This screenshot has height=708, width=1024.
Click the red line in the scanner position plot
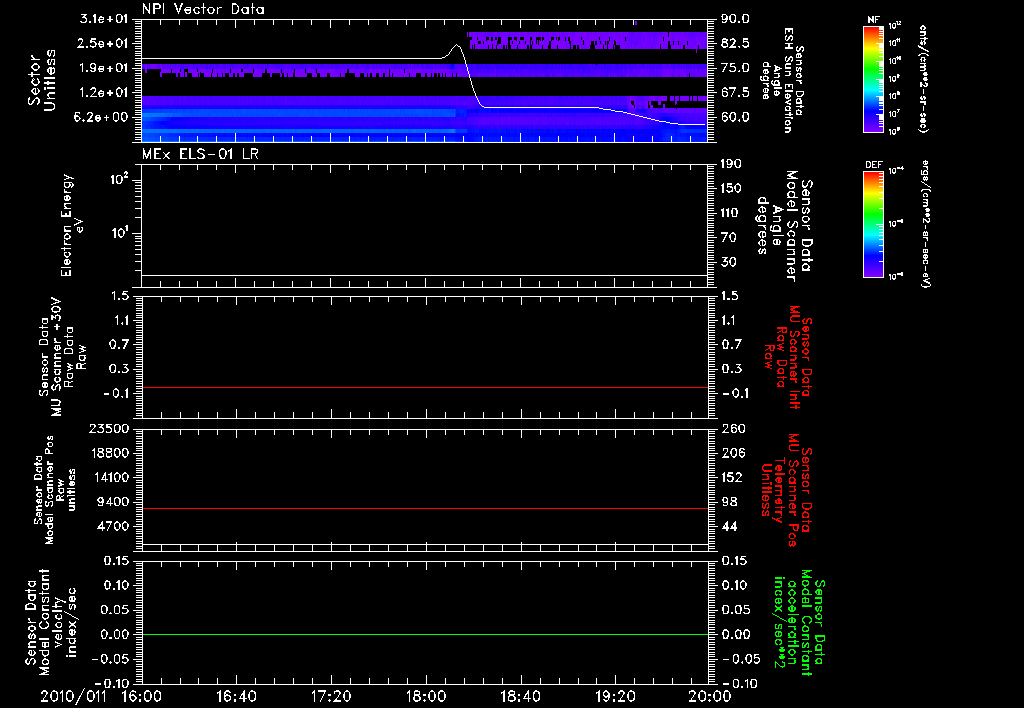click(x=424, y=508)
